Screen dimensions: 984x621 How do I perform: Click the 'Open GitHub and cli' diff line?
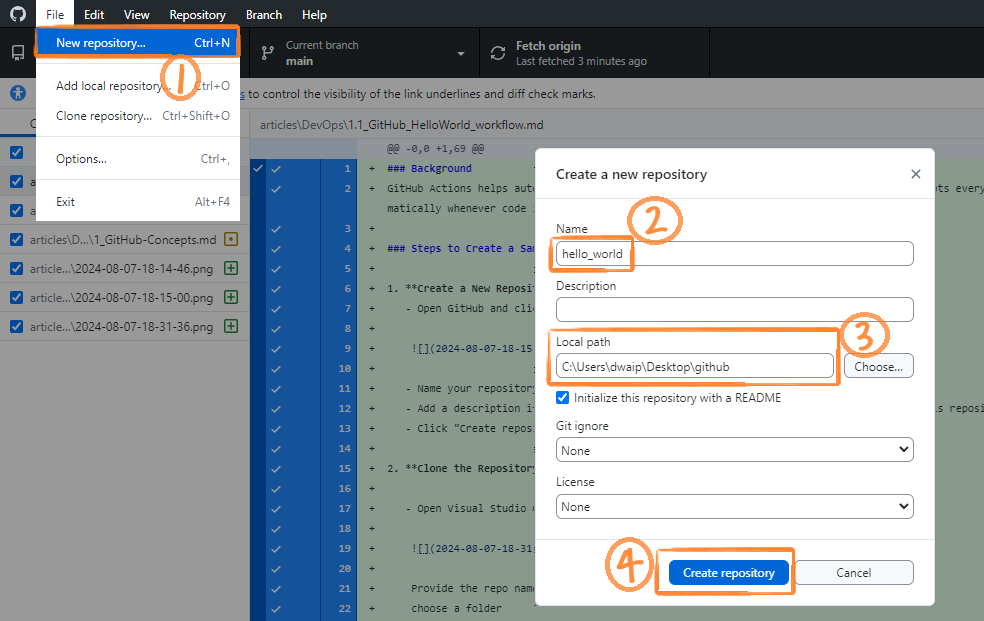(471, 309)
